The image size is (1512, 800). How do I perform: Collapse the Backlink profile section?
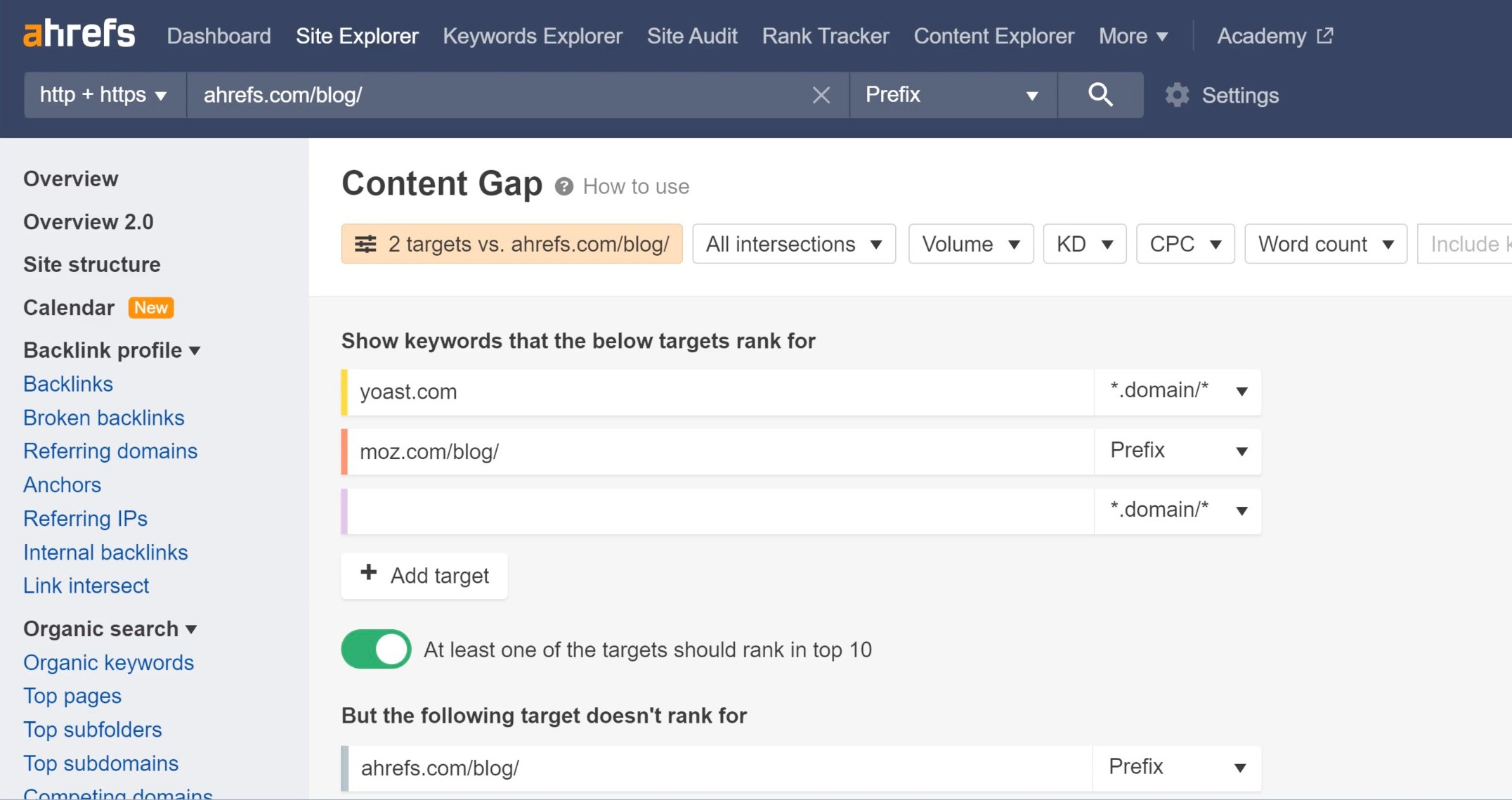112,350
